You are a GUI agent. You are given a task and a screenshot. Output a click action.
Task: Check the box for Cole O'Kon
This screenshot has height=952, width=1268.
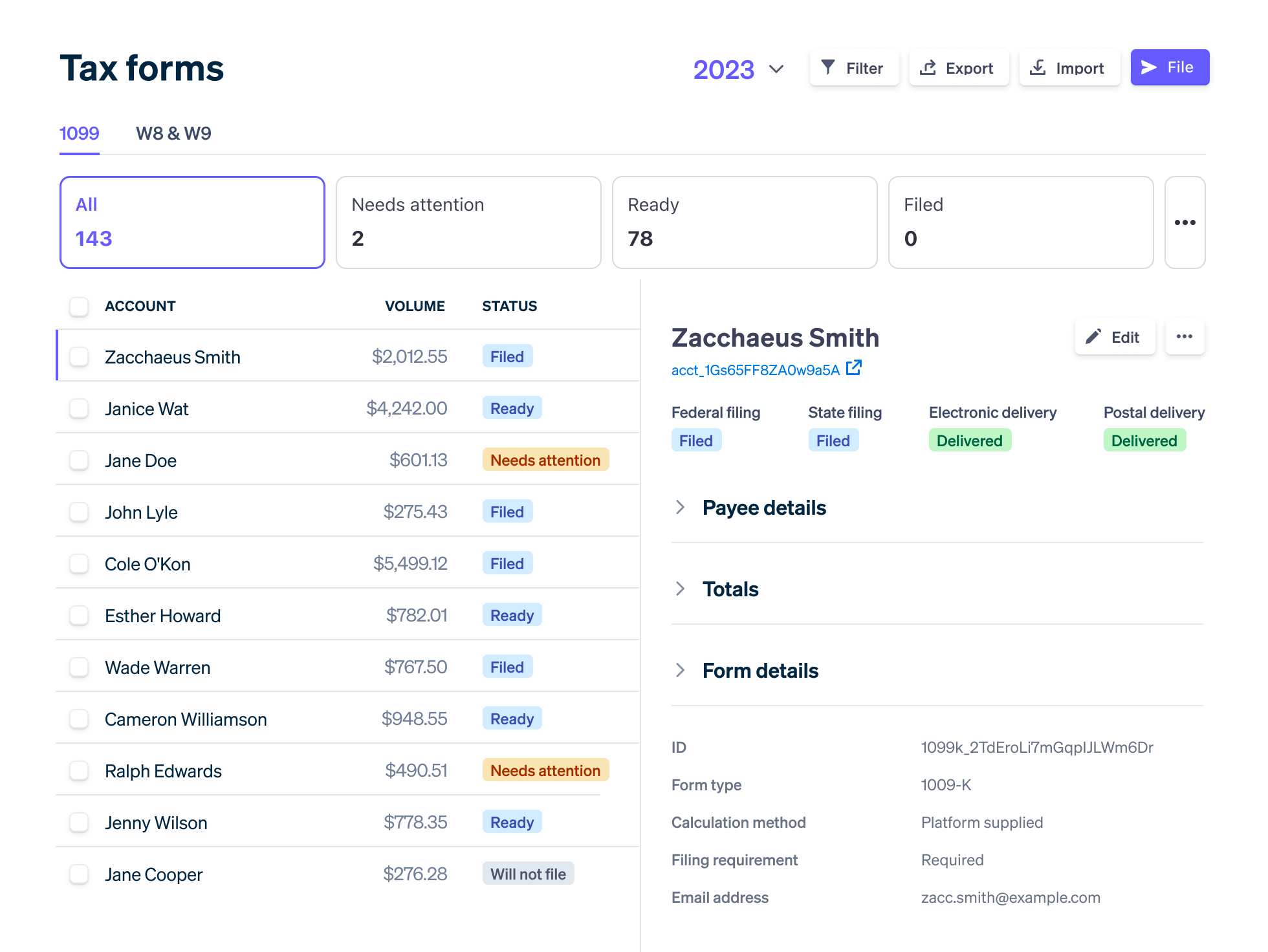pos(79,563)
